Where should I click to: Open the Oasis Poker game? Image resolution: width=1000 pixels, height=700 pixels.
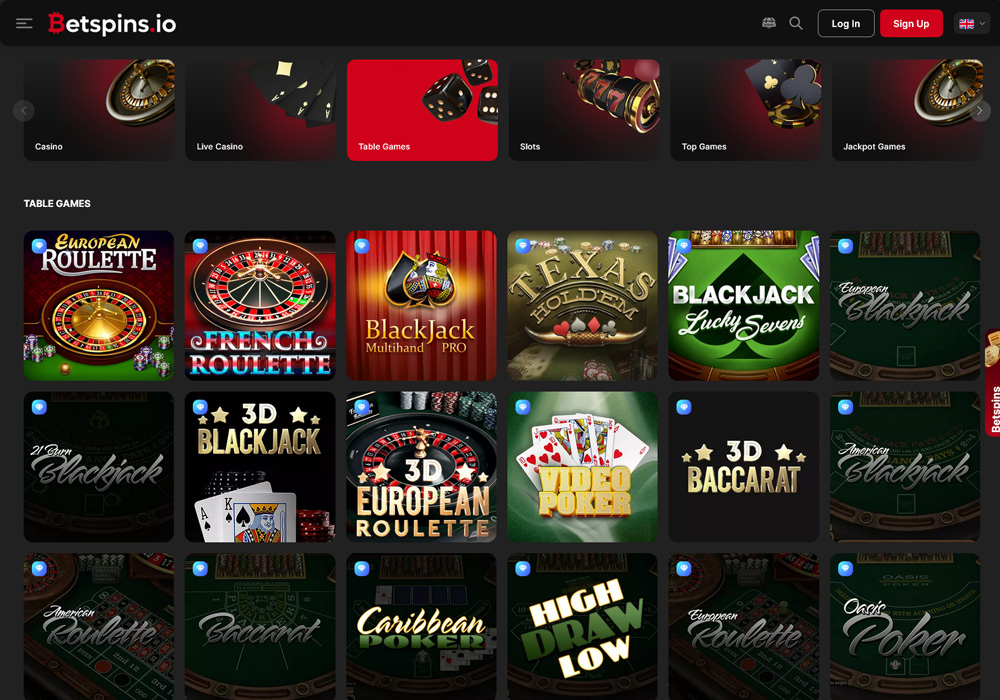tap(905, 627)
